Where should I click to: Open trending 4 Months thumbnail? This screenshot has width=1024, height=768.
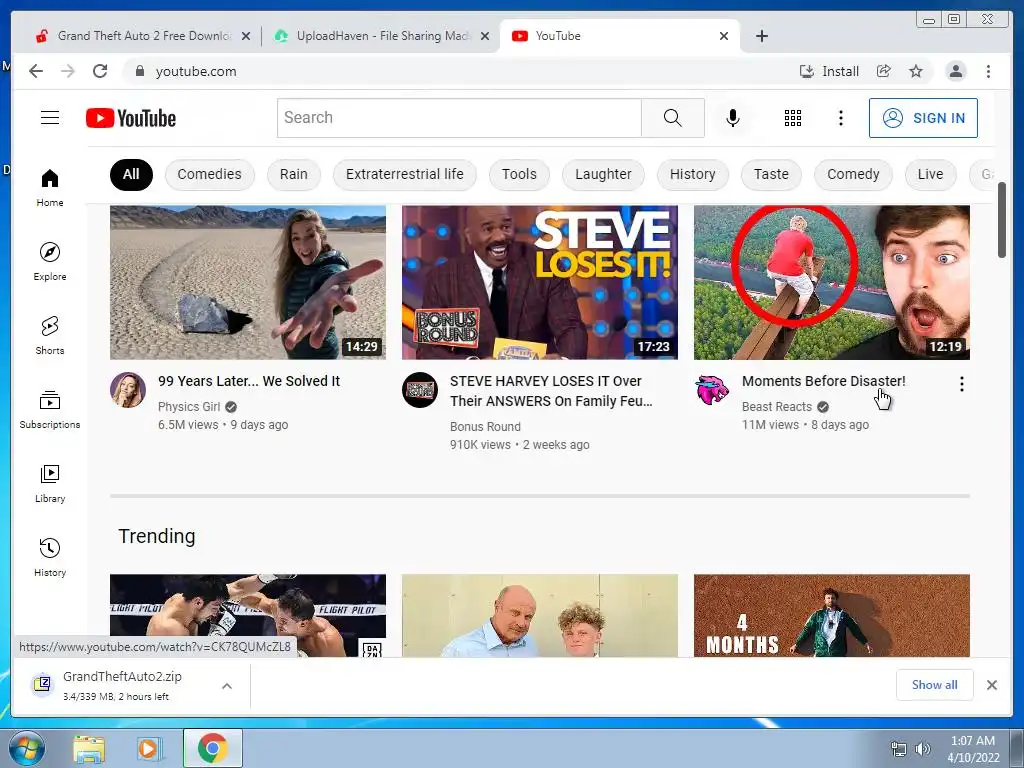coord(831,615)
